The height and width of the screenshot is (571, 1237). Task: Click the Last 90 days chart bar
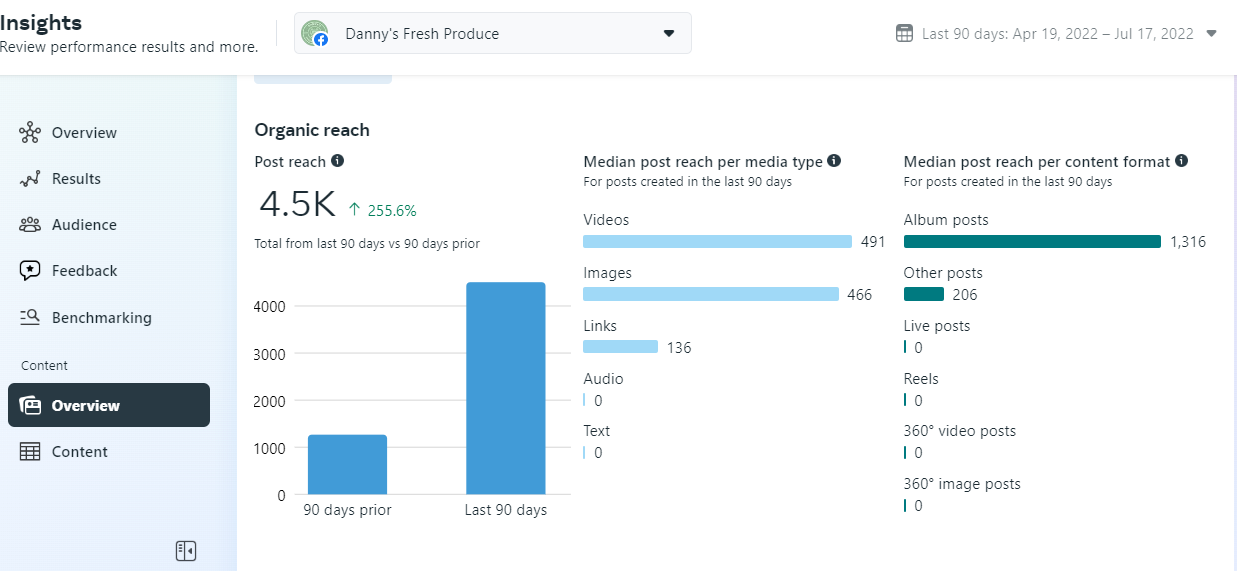[506, 388]
